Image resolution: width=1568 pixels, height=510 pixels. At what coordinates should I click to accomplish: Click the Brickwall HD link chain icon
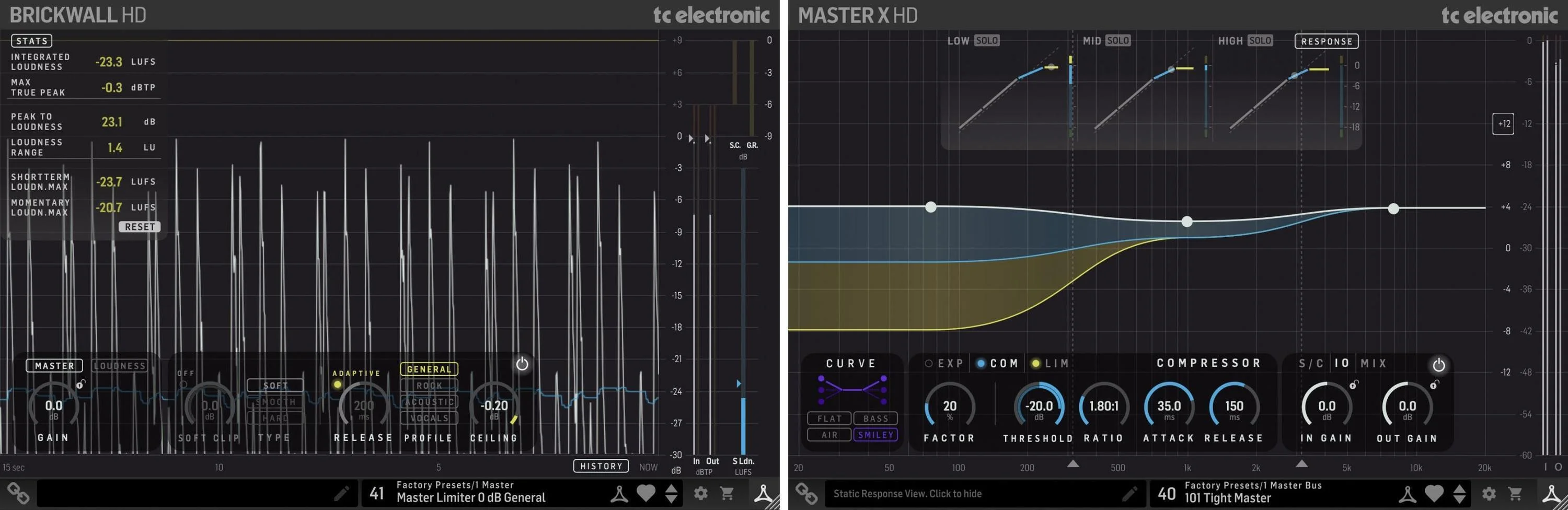click(x=18, y=493)
